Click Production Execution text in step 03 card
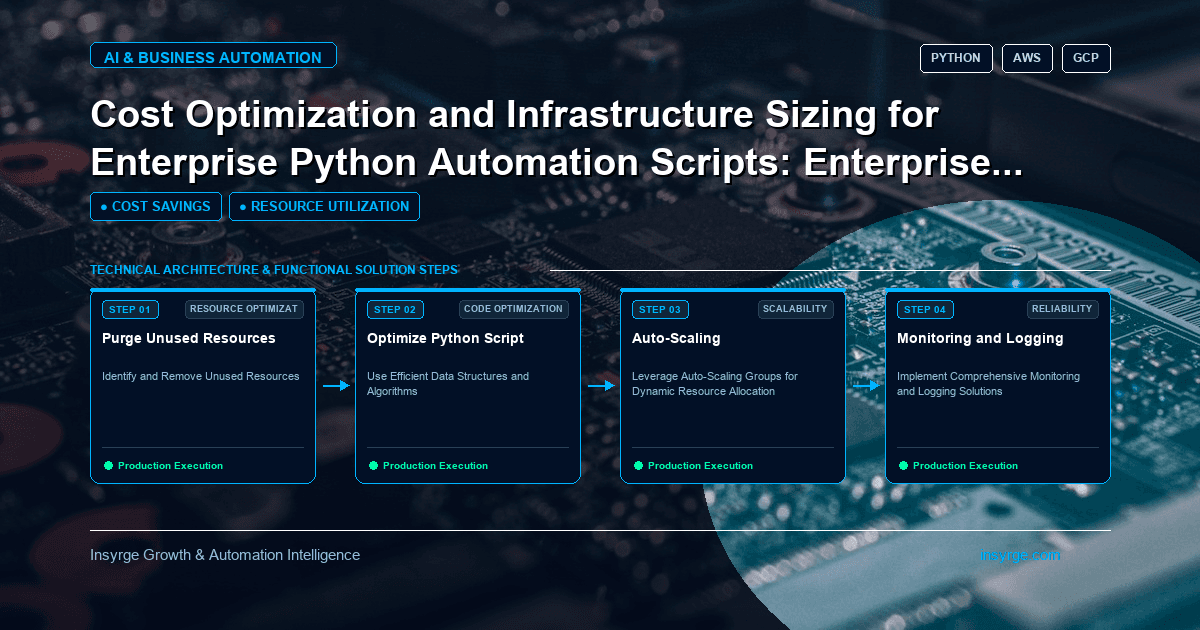The width and height of the screenshot is (1200, 630). [700, 466]
